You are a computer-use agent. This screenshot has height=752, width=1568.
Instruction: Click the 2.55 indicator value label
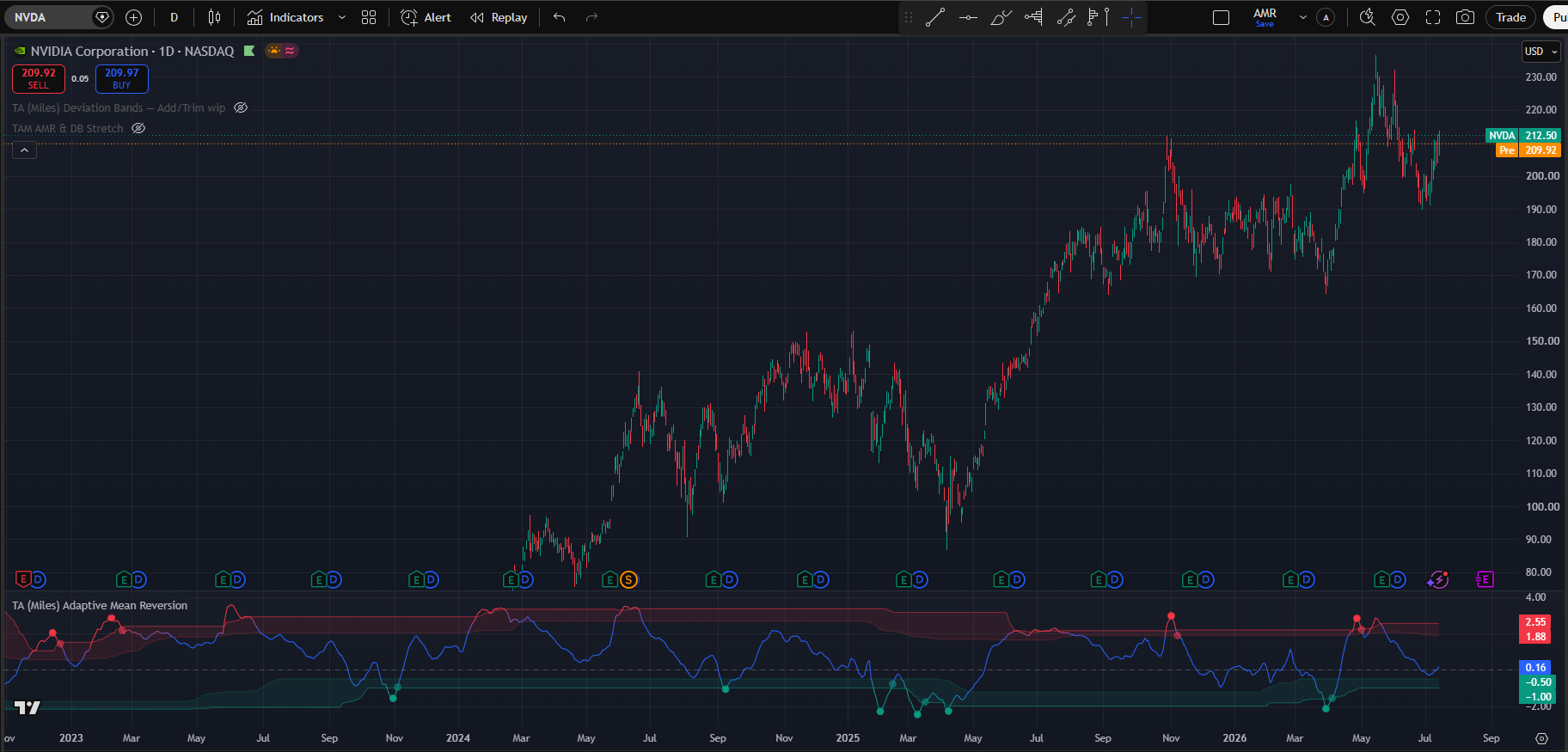point(1535,622)
